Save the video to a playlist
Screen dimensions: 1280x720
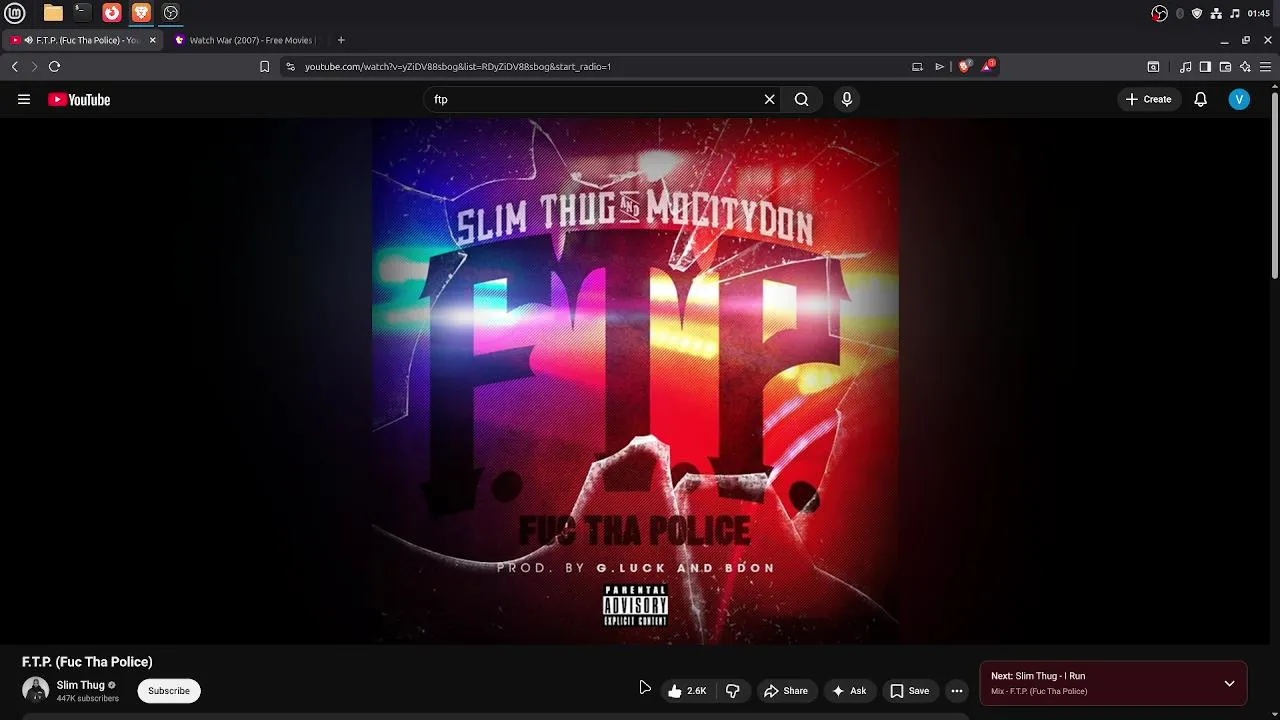pos(910,691)
